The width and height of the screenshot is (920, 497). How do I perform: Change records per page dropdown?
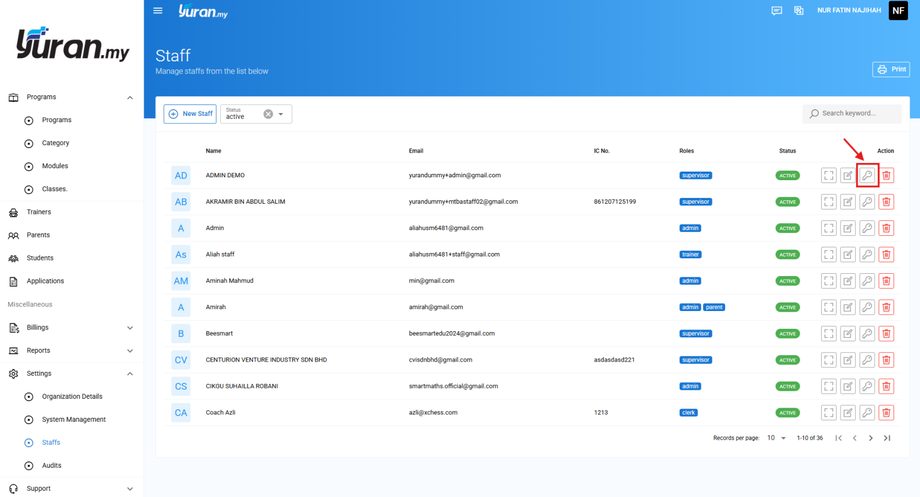click(x=776, y=438)
